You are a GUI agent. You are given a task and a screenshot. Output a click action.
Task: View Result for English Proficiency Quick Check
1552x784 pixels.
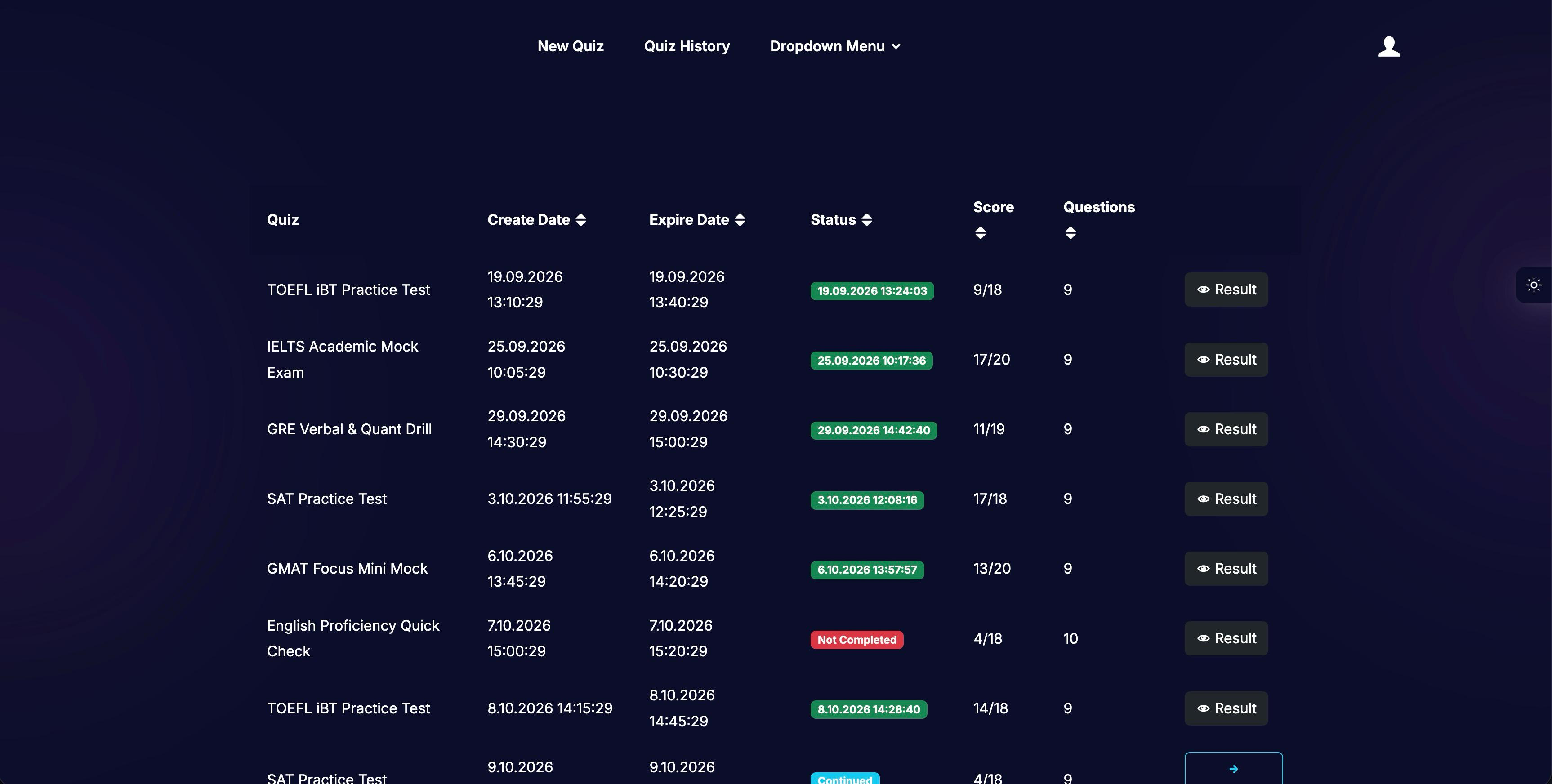pos(1226,639)
